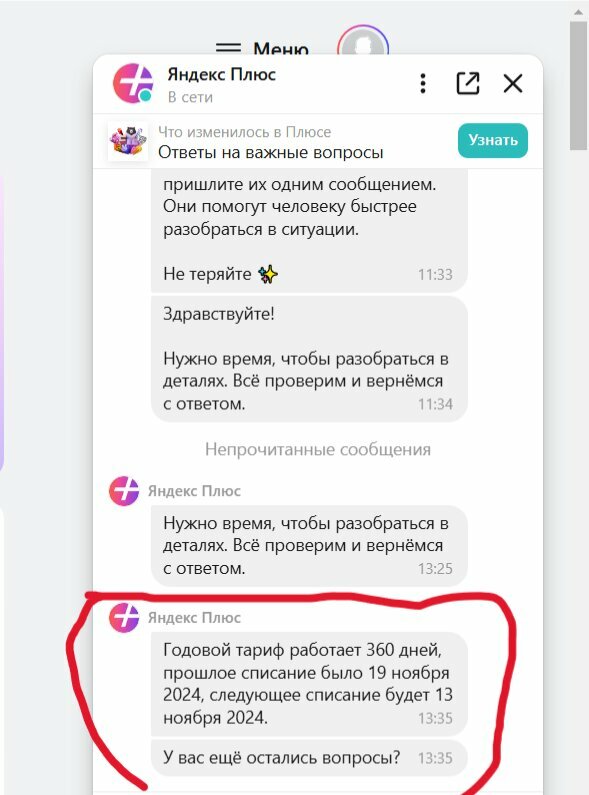Viewport: 589px width, 795px height.
Task: Click the Здравствуйте message bubble
Action: click(309, 359)
